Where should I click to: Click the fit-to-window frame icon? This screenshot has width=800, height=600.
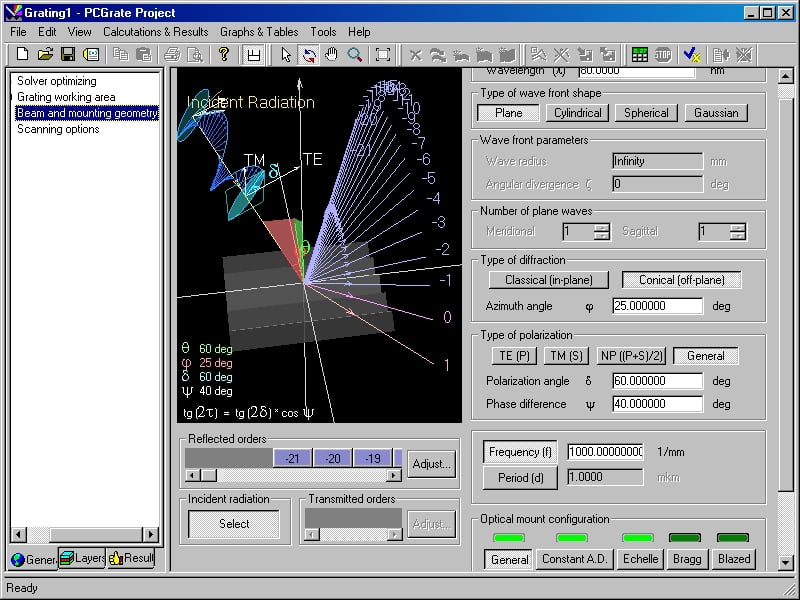tap(383, 54)
